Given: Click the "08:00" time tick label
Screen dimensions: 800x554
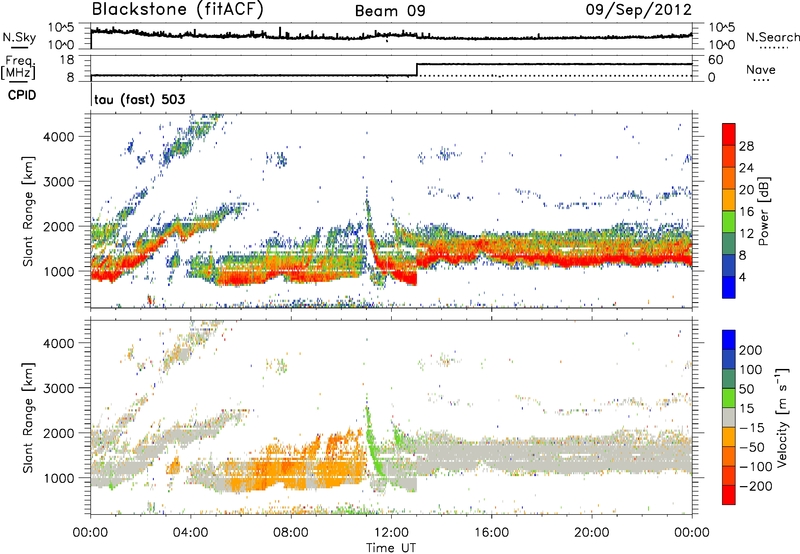Looking at the screenshot, I should 290,533.
